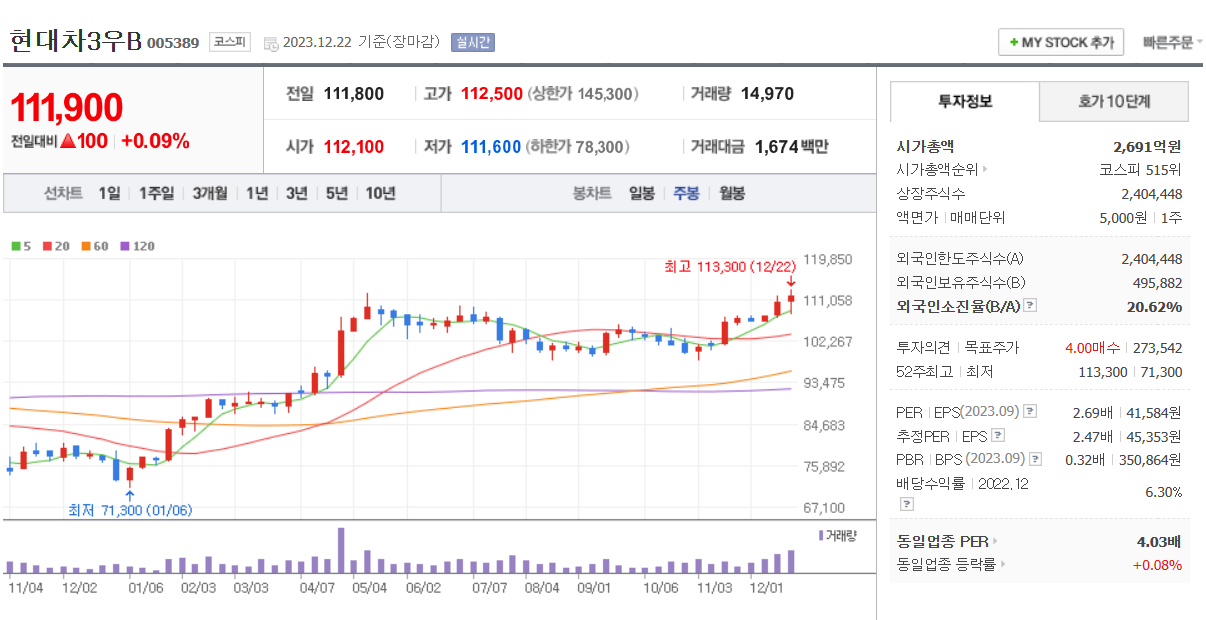Open help icon next to 외국인소진율(B/A)

[x=1030, y=306]
